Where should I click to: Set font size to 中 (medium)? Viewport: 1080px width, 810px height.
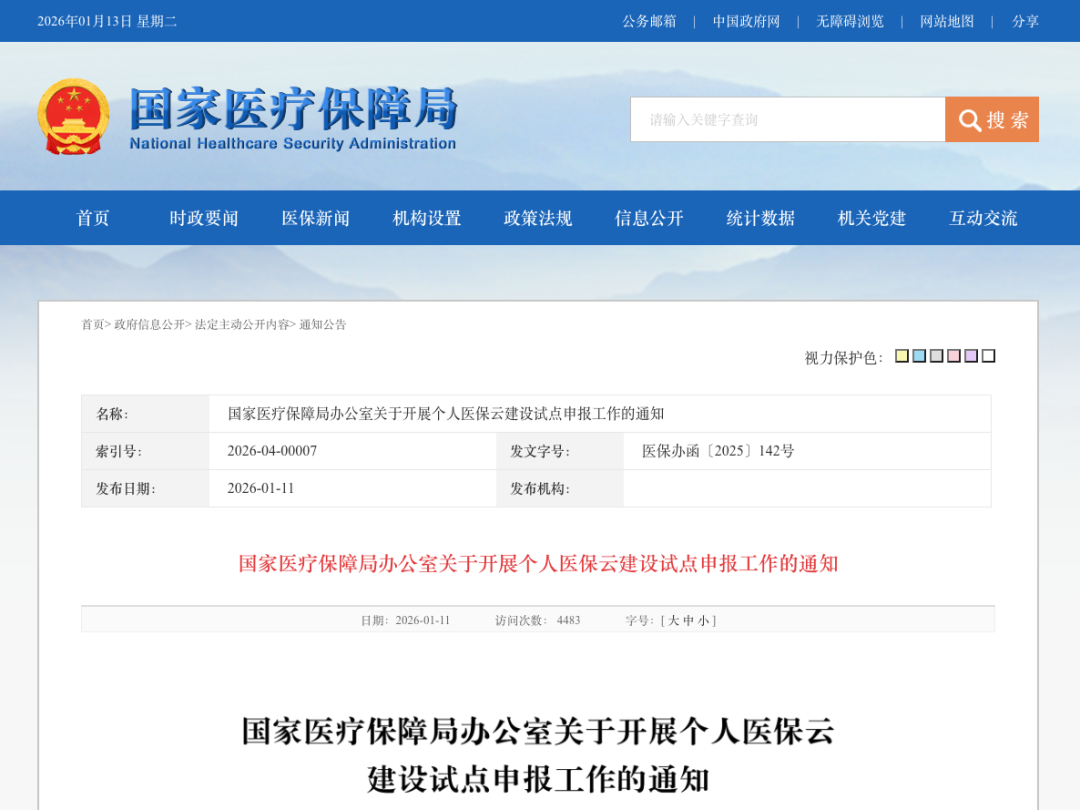coord(688,621)
